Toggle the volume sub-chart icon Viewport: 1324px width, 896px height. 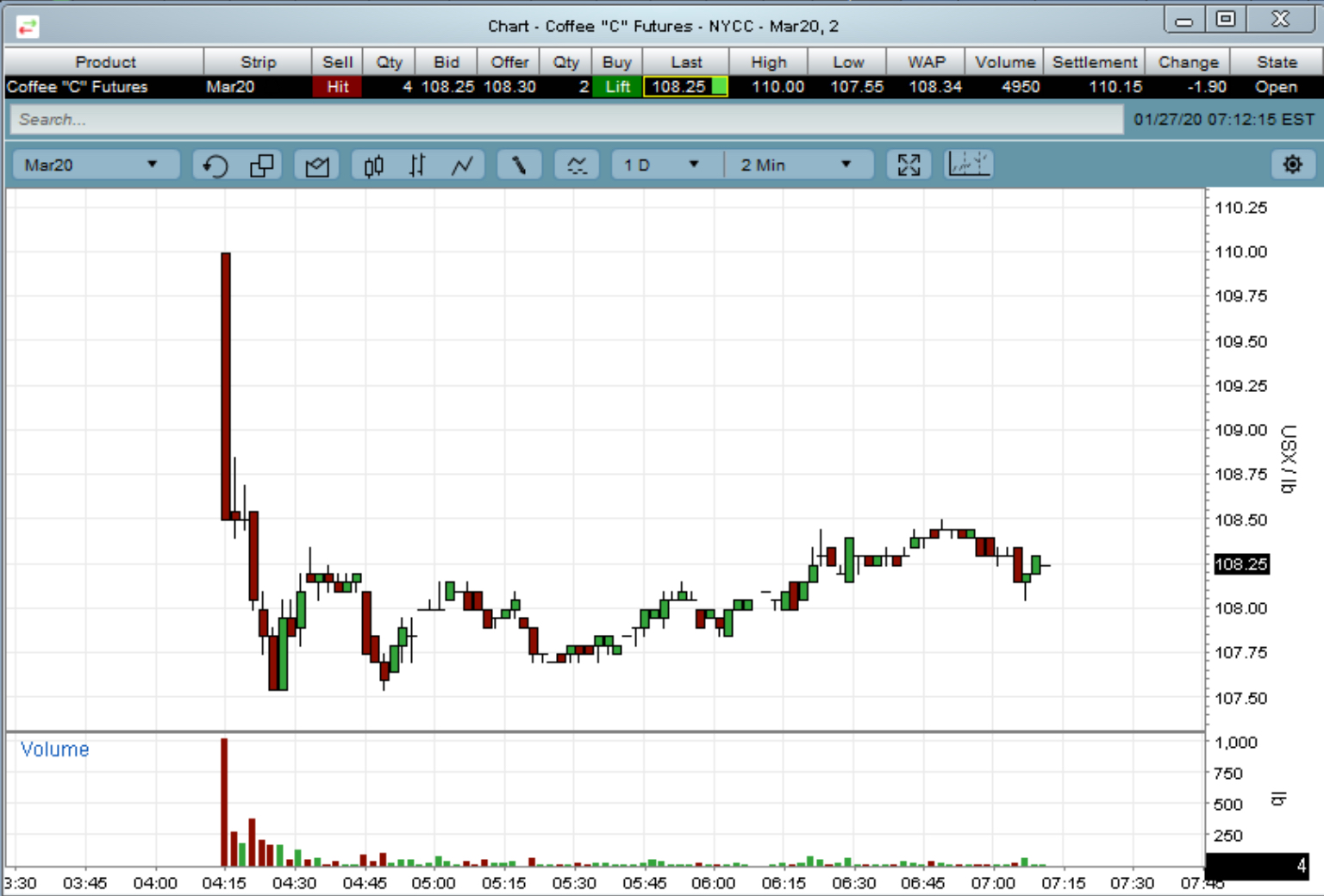(969, 164)
